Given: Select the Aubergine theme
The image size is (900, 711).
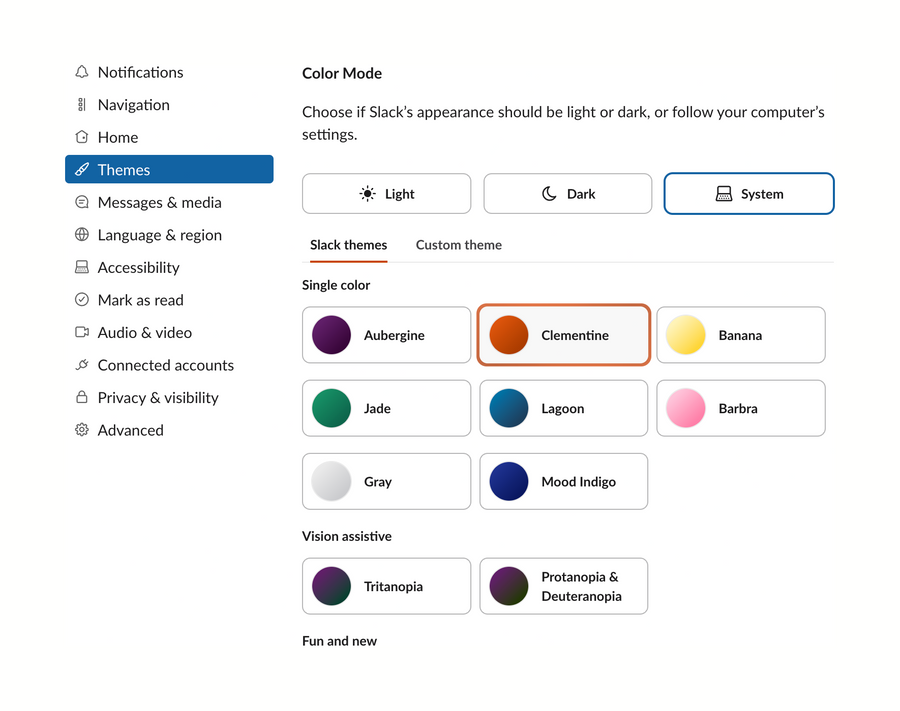Looking at the screenshot, I should pos(386,335).
